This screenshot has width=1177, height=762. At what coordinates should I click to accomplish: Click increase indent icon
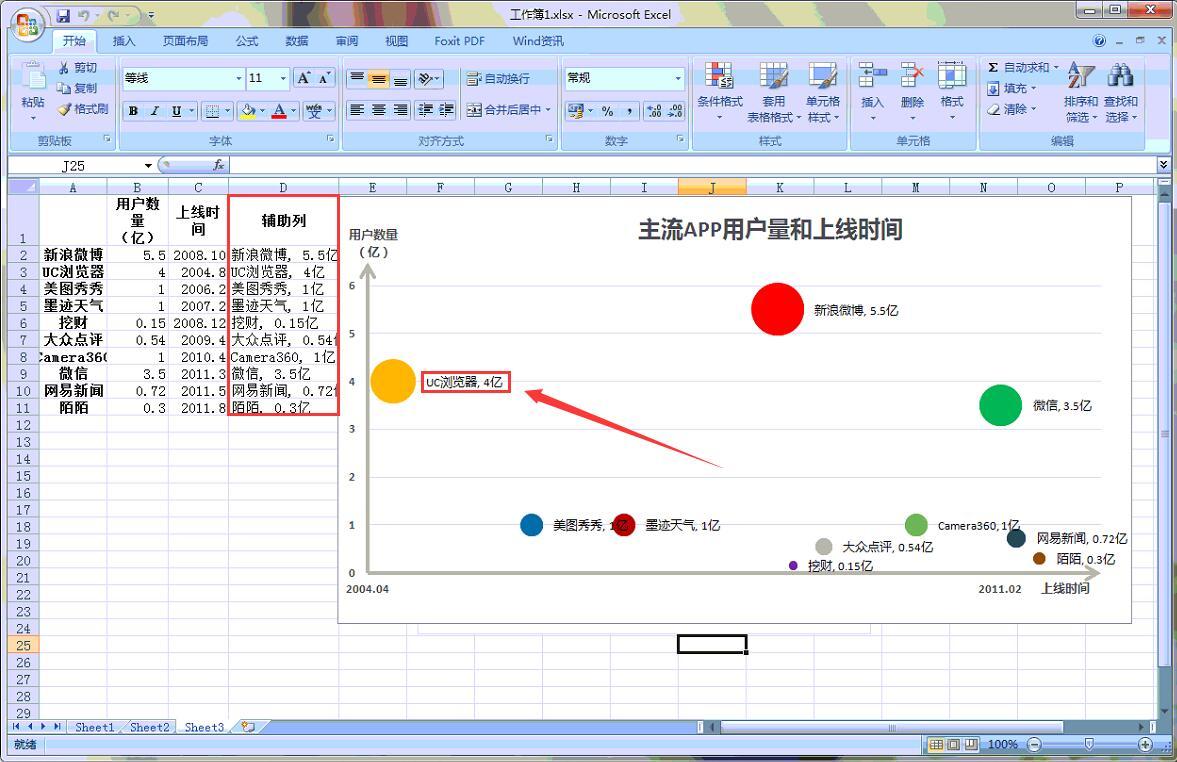click(447, 110)
